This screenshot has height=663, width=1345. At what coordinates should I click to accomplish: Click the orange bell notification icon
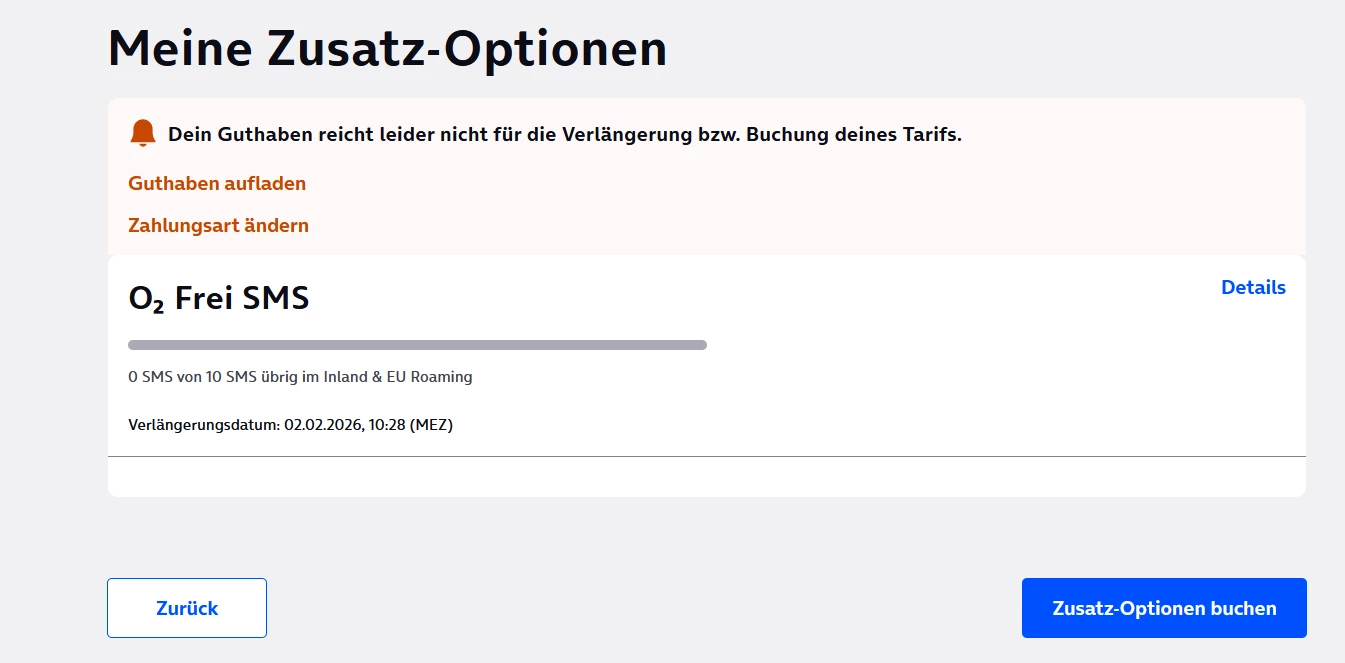(143, 133)
